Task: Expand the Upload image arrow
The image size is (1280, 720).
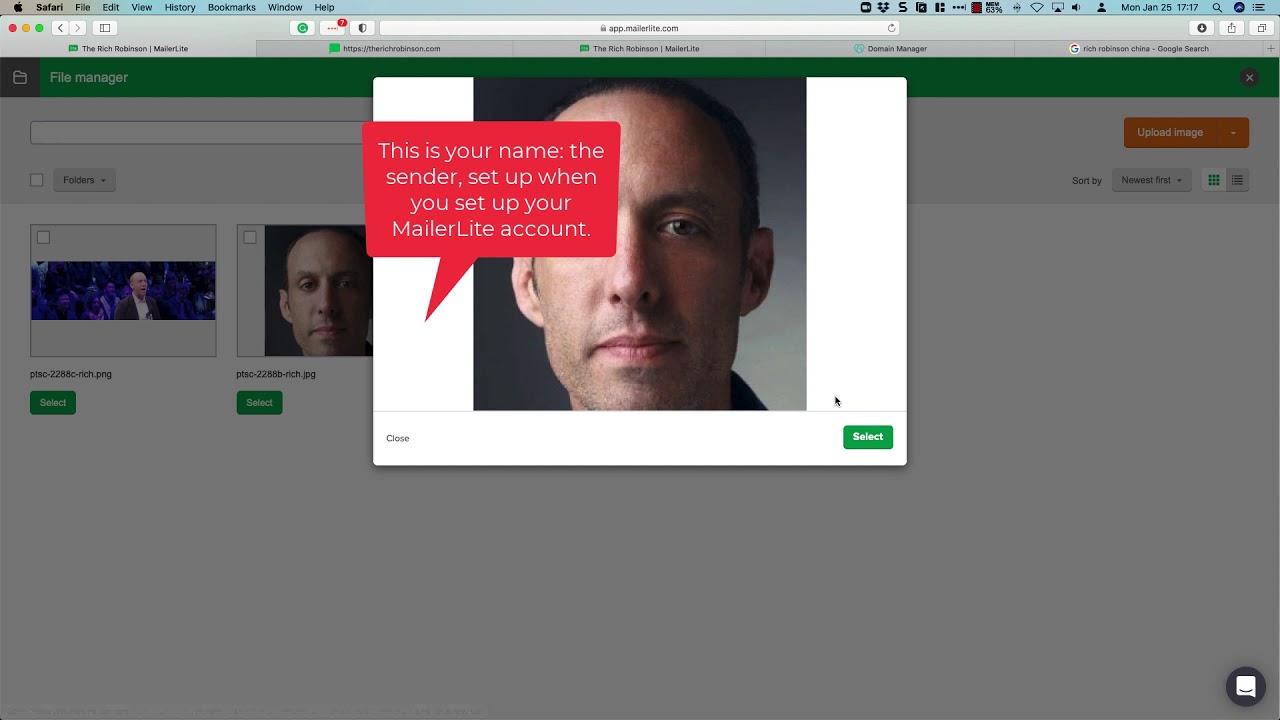Action: point(1233,132)
